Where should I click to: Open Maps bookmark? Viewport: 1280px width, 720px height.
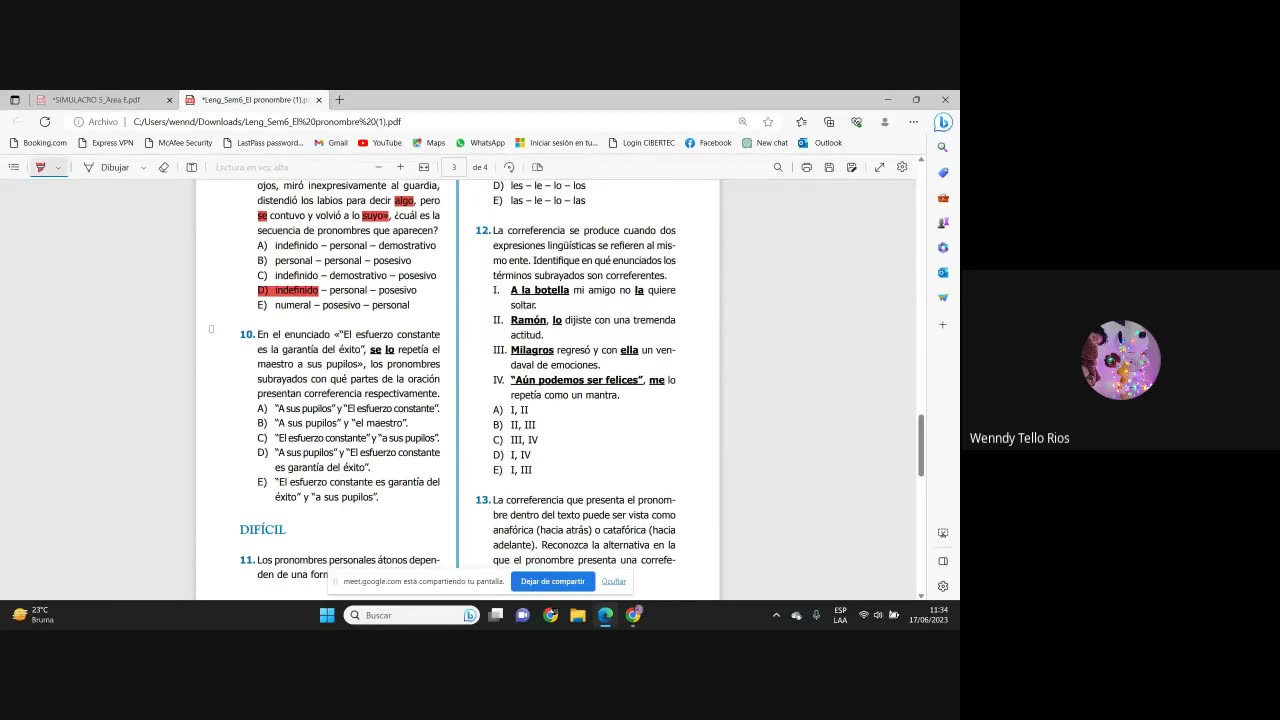[428, 143]
